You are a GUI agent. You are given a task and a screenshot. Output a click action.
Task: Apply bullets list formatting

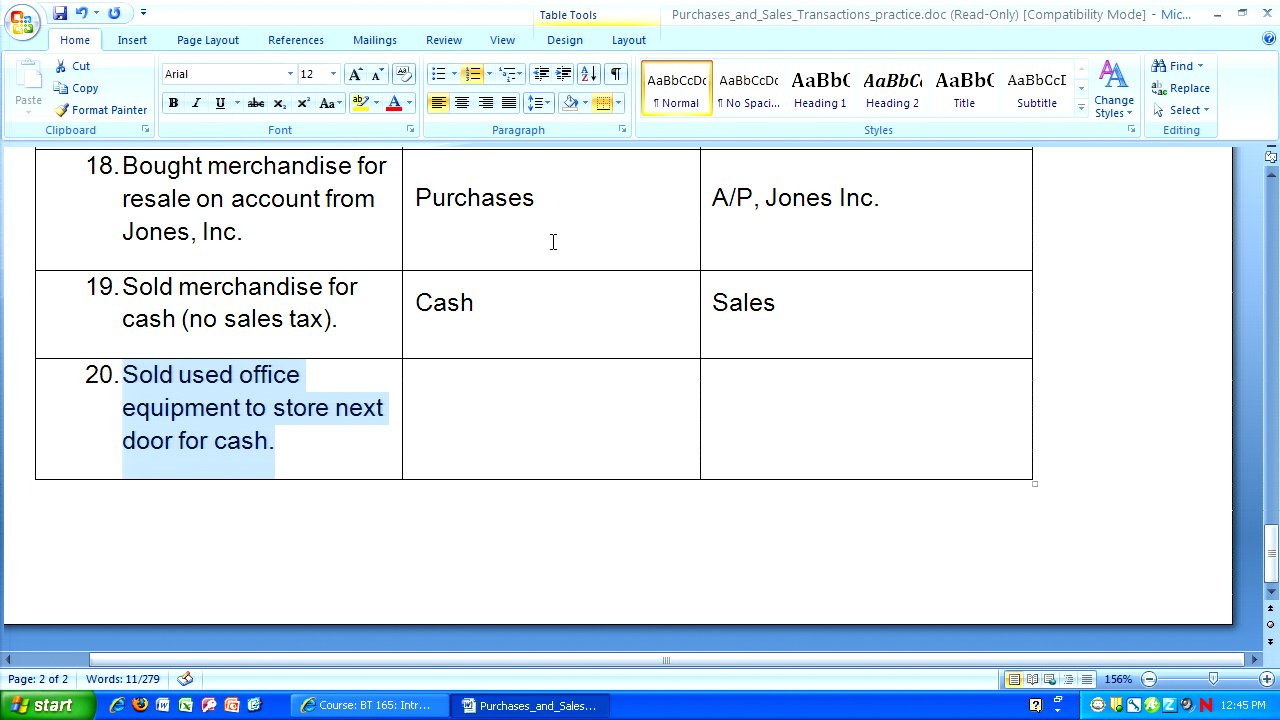(x=438, y=74)
